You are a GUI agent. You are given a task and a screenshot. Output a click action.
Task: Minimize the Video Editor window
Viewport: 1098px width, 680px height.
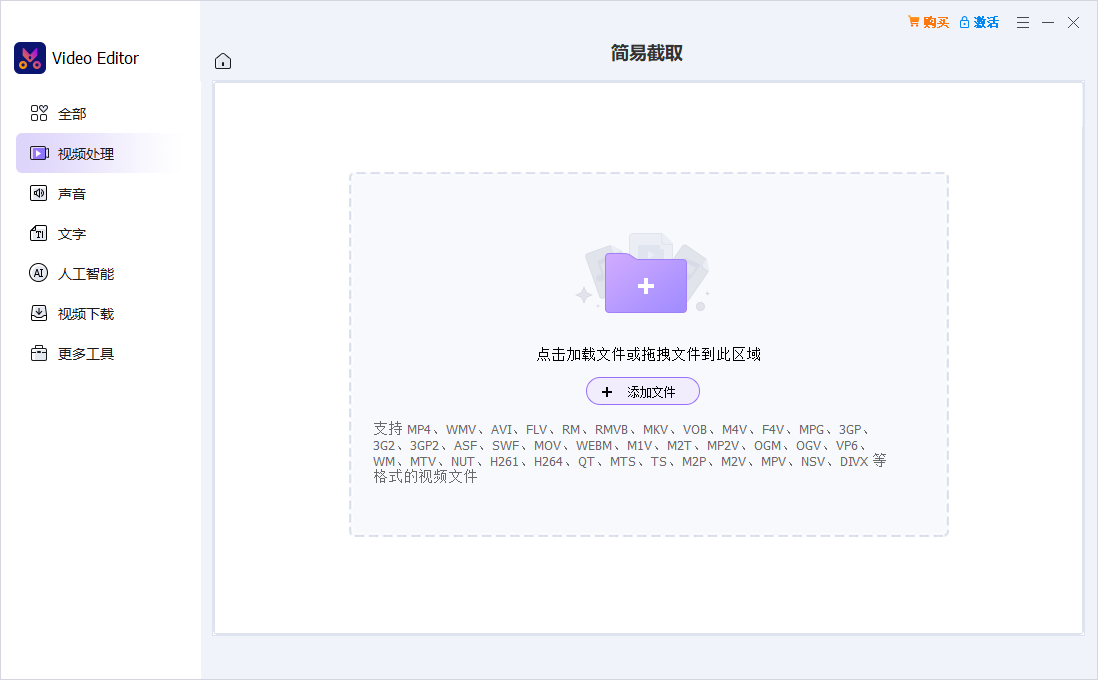[1048, 22]
